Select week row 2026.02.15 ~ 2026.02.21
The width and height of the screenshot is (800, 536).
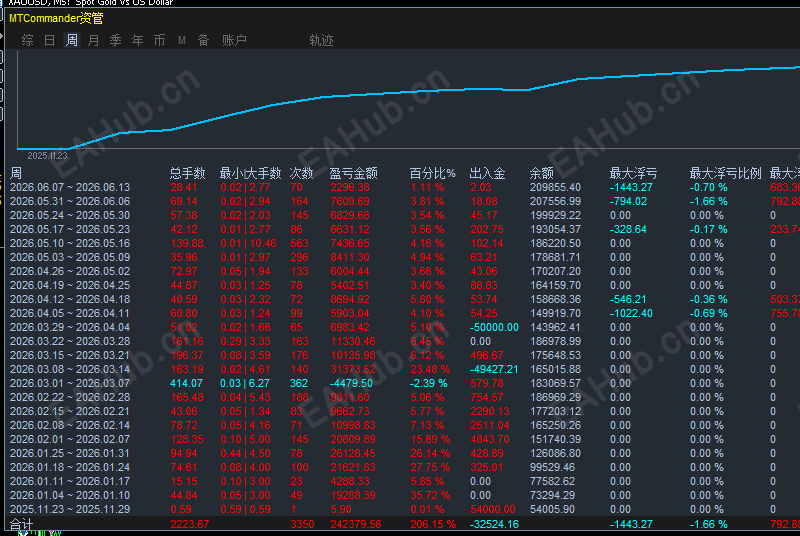(403, 411)
